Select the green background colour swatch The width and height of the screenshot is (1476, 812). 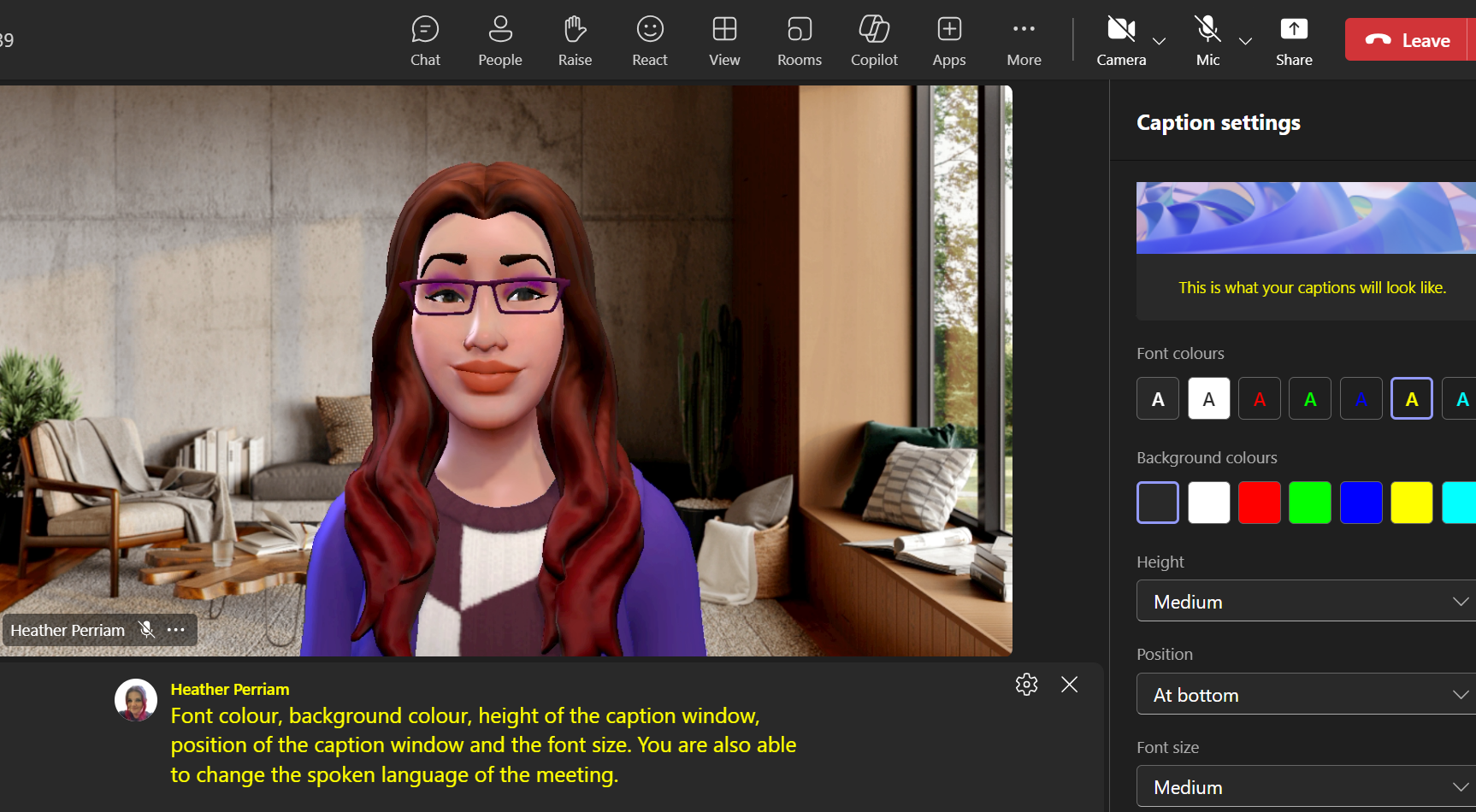pyautogui.click(x=1310, y=503)
